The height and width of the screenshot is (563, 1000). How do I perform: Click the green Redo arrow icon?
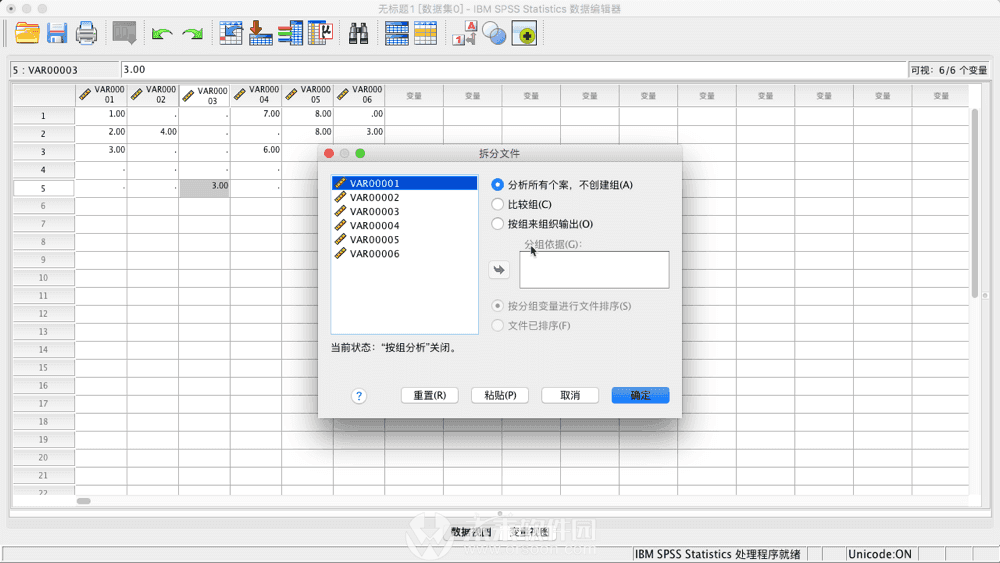coord(192,34)
